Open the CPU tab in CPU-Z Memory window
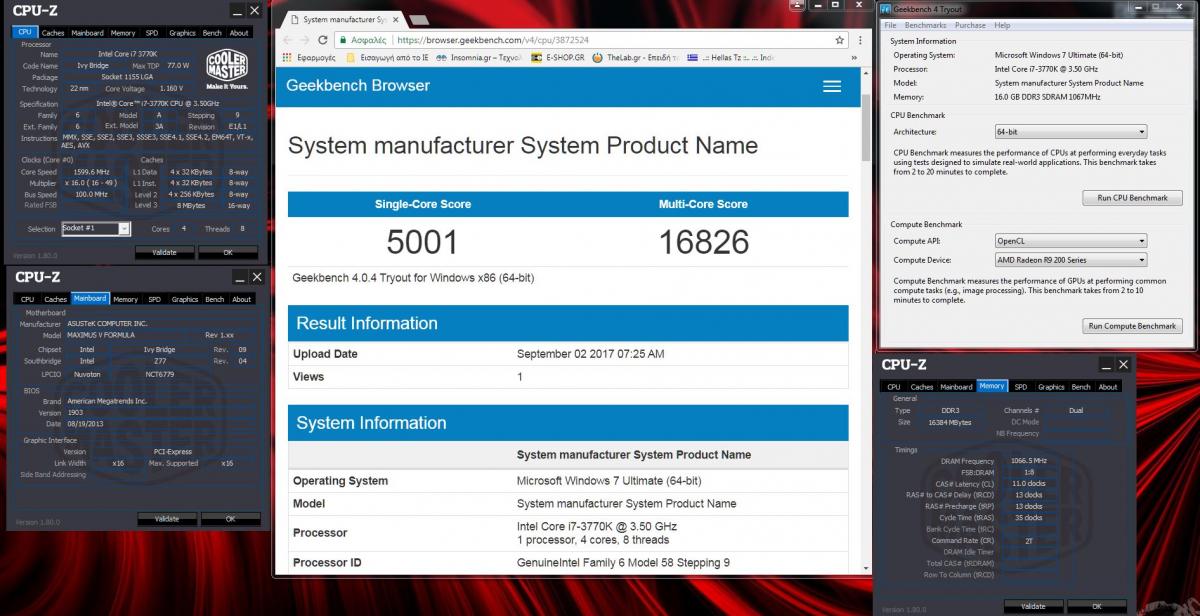This screenshot has height=616, width=1200. click(x=893, y=387)
